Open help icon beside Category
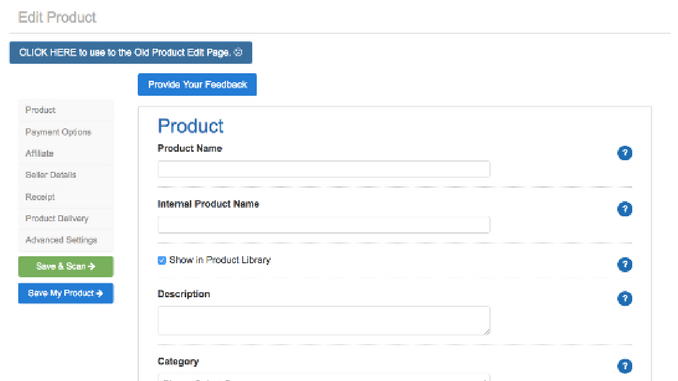The height and width of the screenshot is (381, 678). coord(624,366)
